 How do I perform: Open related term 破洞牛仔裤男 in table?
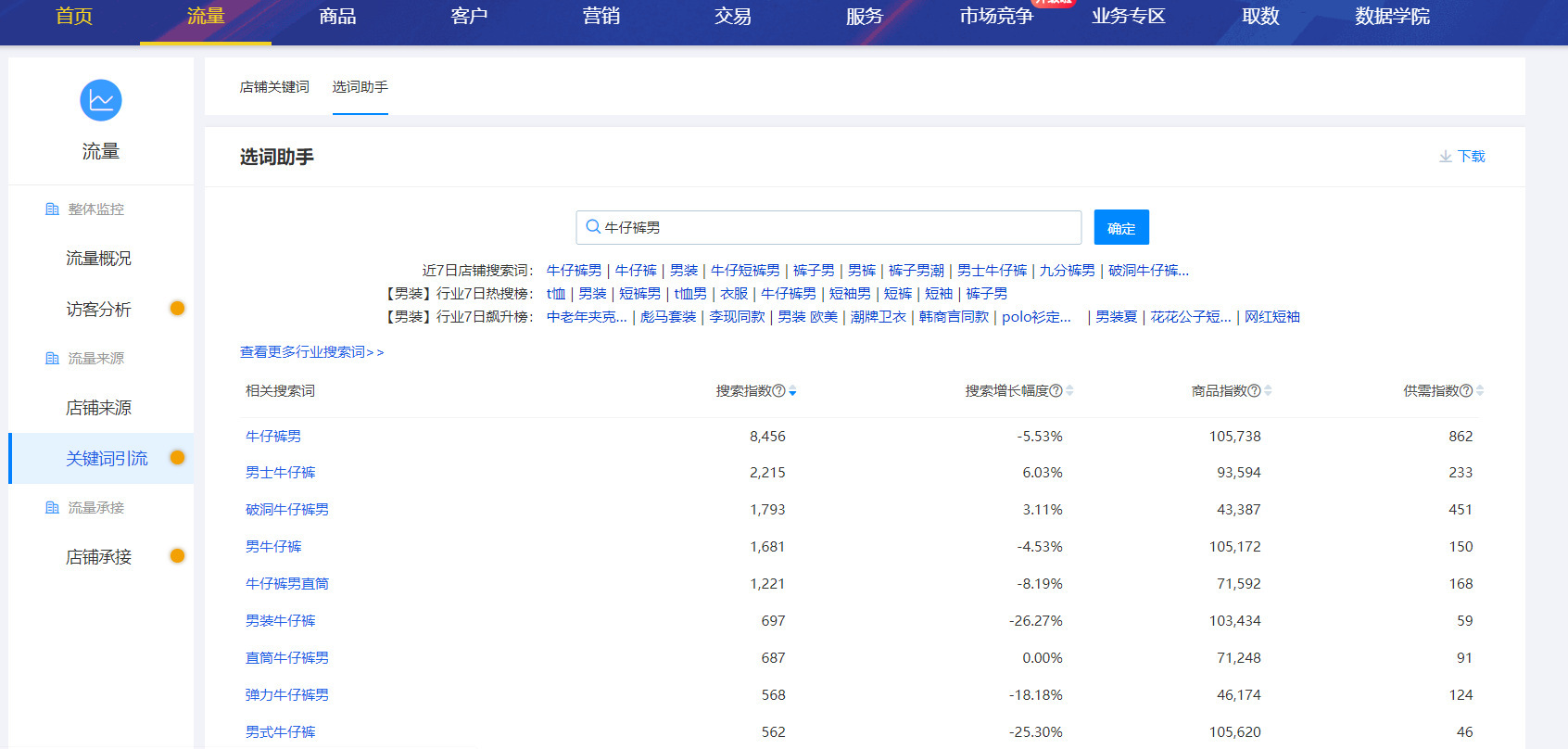[286, 510]
